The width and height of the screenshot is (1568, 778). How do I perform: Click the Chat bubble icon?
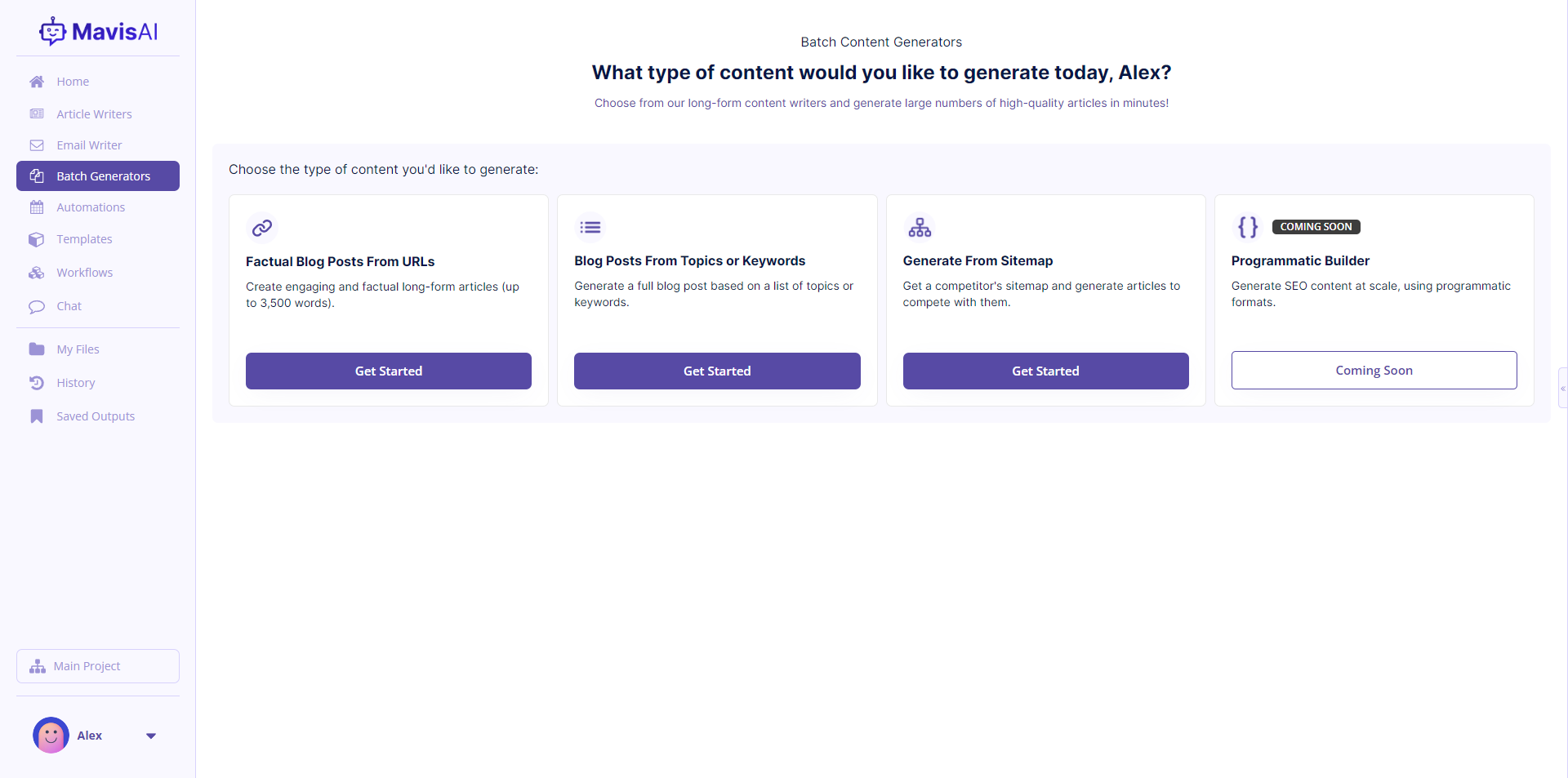click(x=37, y=307)
